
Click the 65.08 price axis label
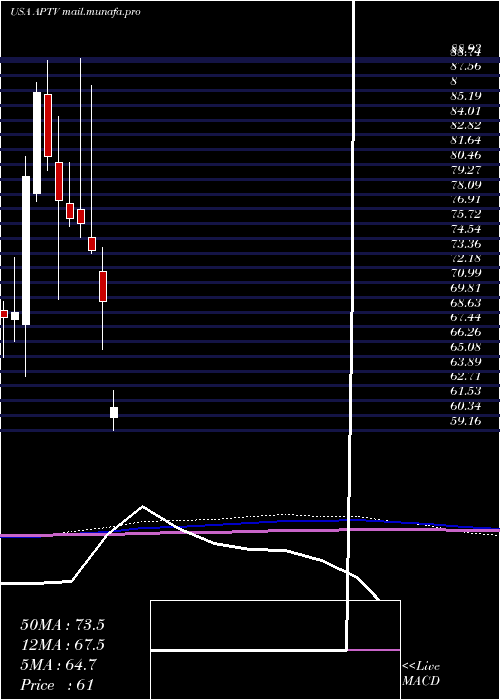pyautogui.click(x=466, y=347)
